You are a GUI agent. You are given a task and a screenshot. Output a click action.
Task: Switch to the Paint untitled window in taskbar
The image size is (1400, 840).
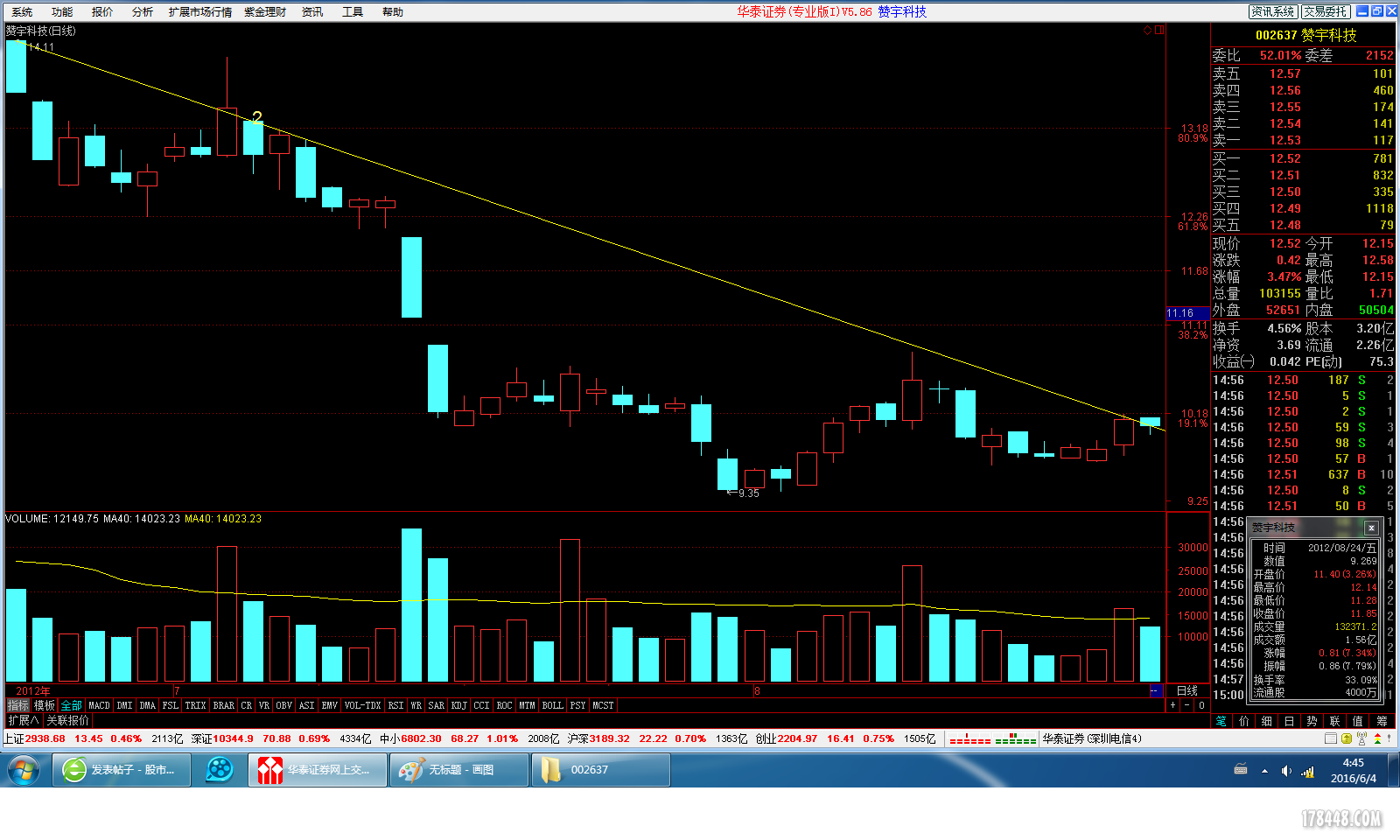click(x=458, y=770)
